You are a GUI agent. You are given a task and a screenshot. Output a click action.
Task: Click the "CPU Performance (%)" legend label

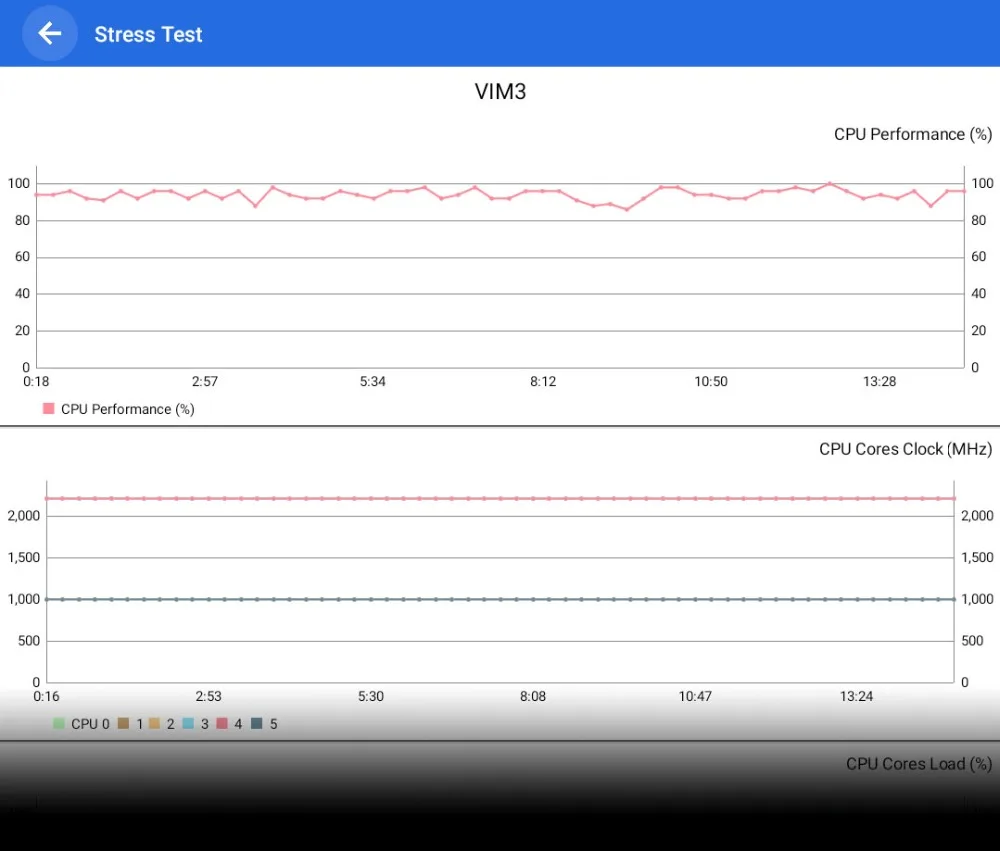[x=128, y=409]
